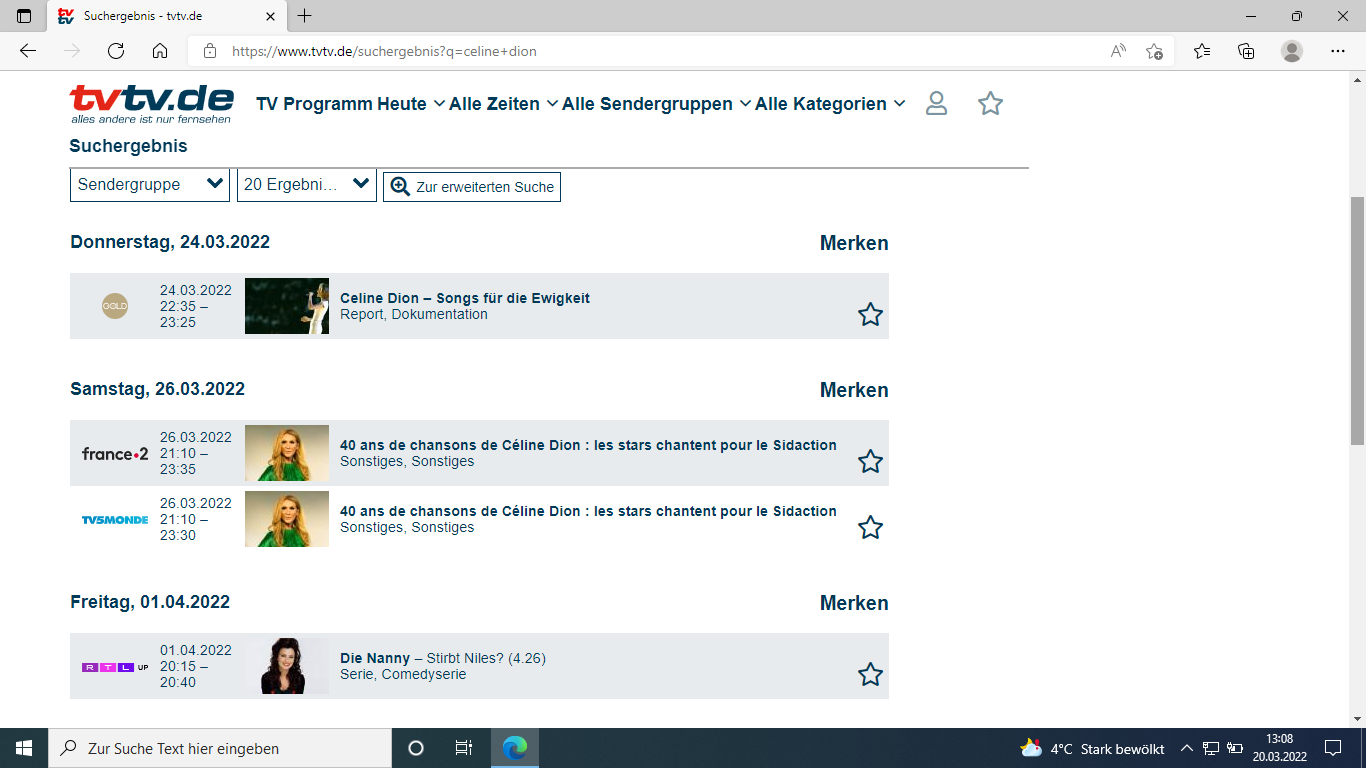Click the france 2 channel logo
The height and width of the screenshot is (768, 1366).
coord(115,454)
